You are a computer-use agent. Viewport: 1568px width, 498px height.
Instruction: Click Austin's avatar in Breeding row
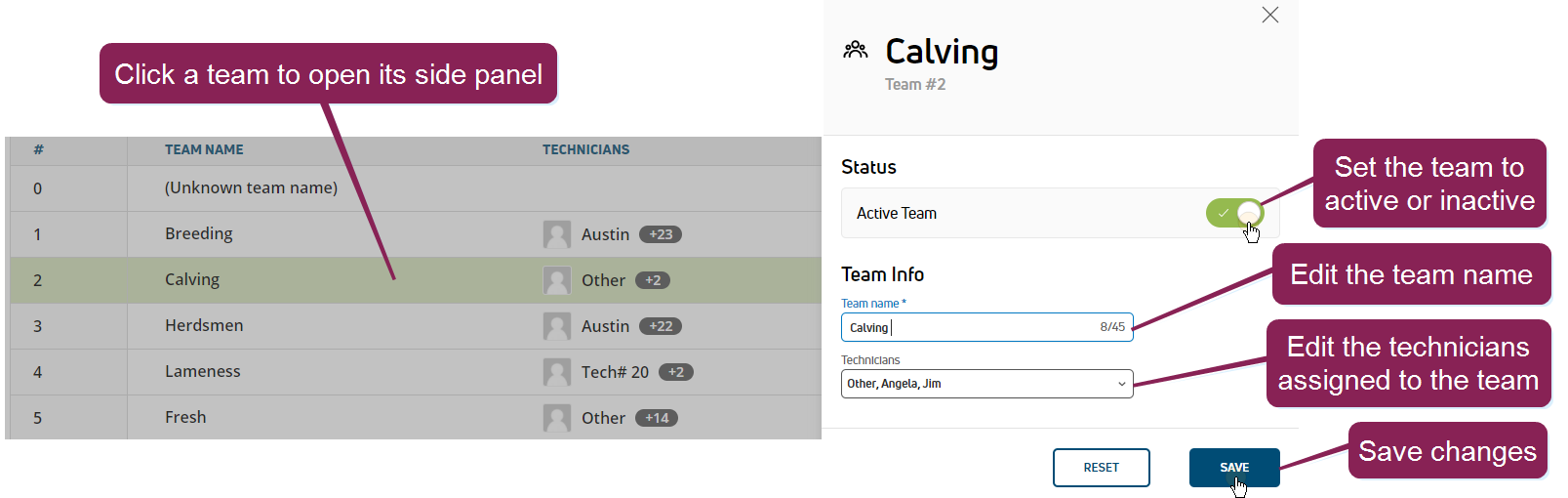[557, 234]
